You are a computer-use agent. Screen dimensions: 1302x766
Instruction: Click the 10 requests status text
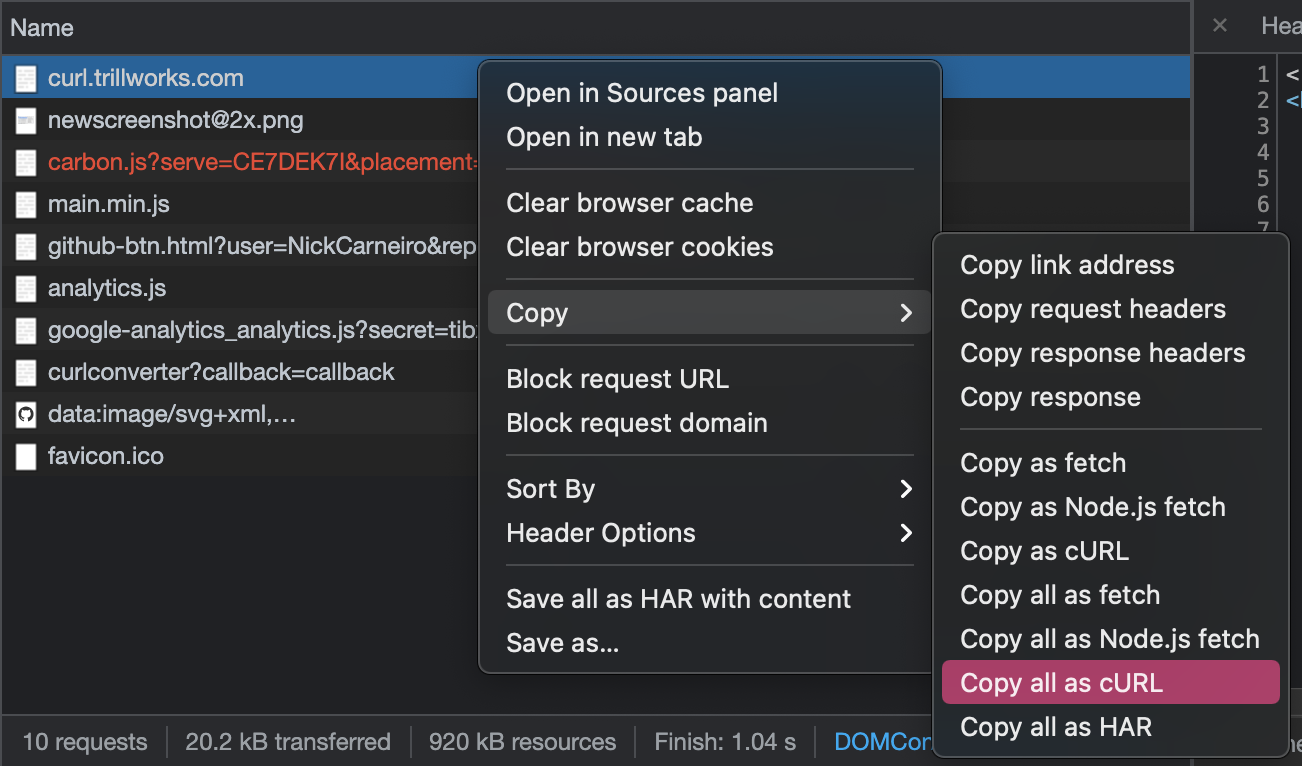pos(85,742)
